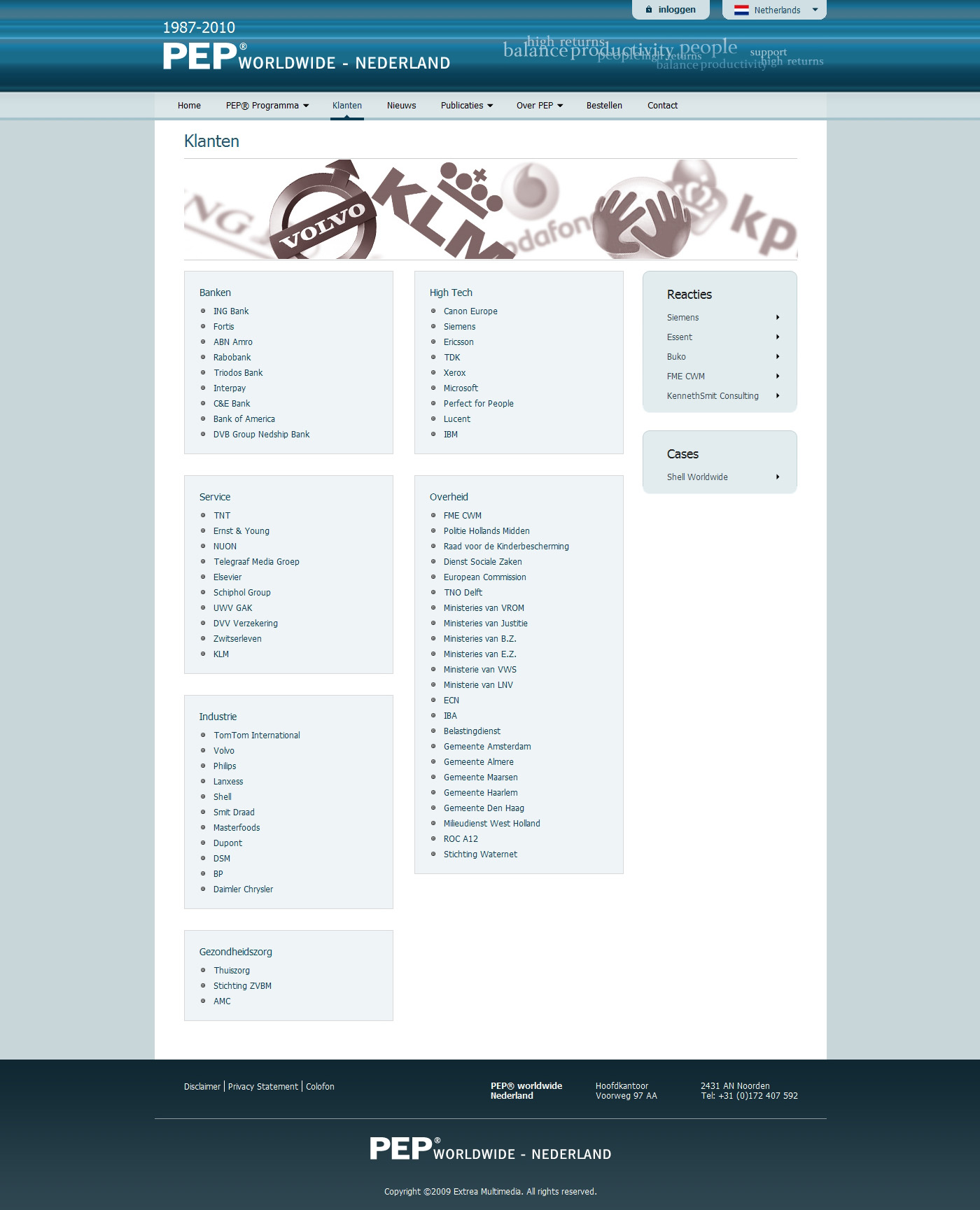The width and height of the screenshot is (980, 1210).
Task: Open the Disclaimer footer link
Action: 202,1087
